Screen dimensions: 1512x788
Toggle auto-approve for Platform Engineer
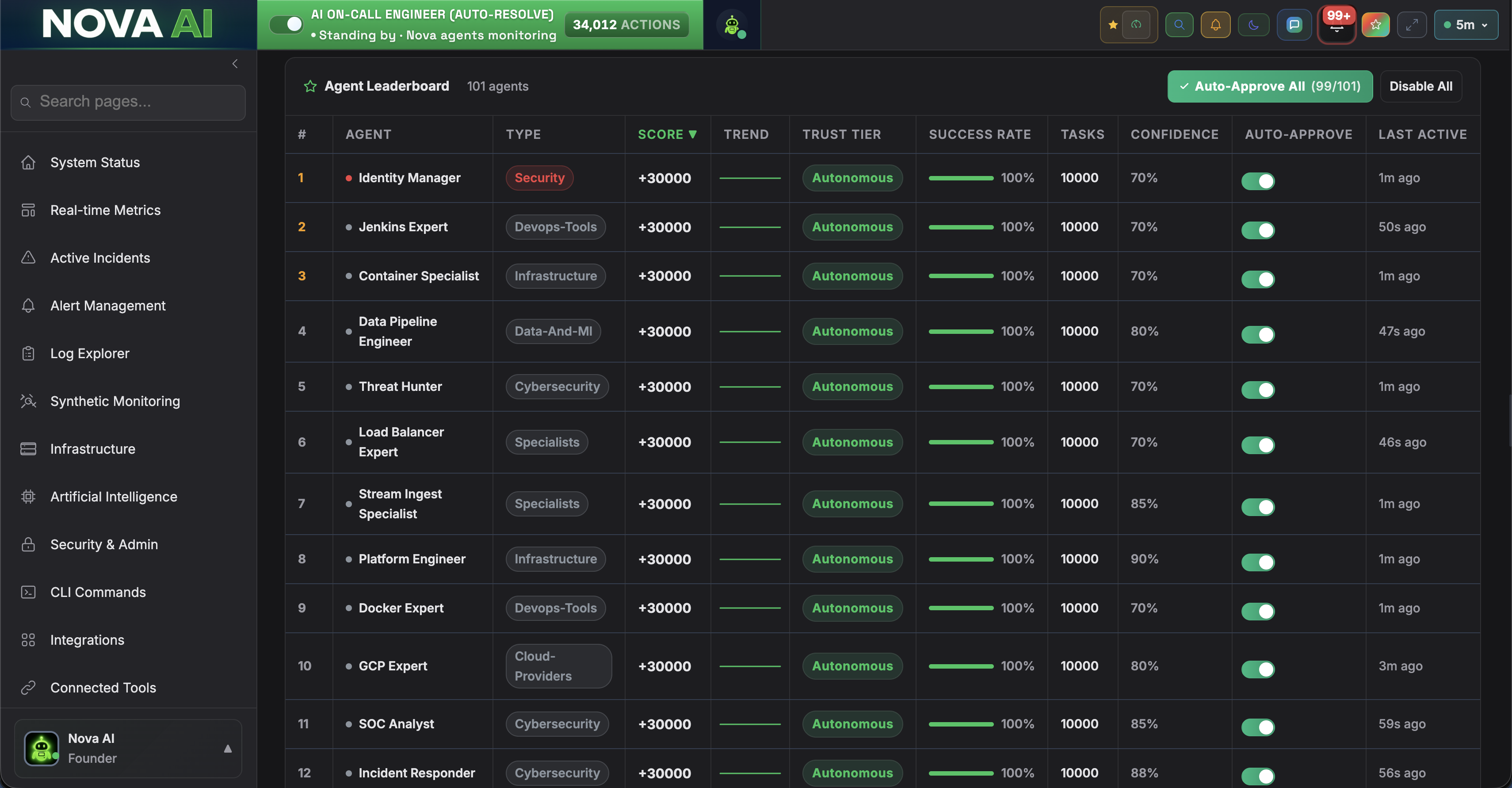tap(1258, 562)
